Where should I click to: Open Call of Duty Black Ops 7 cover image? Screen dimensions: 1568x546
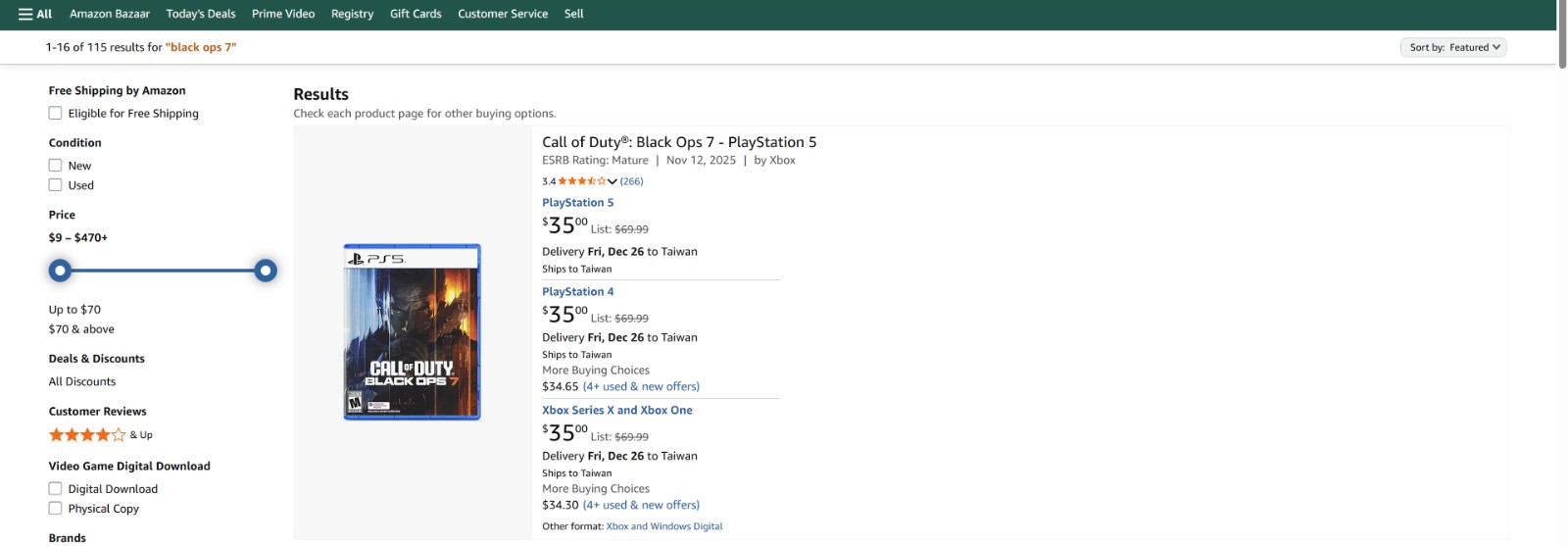412,332
